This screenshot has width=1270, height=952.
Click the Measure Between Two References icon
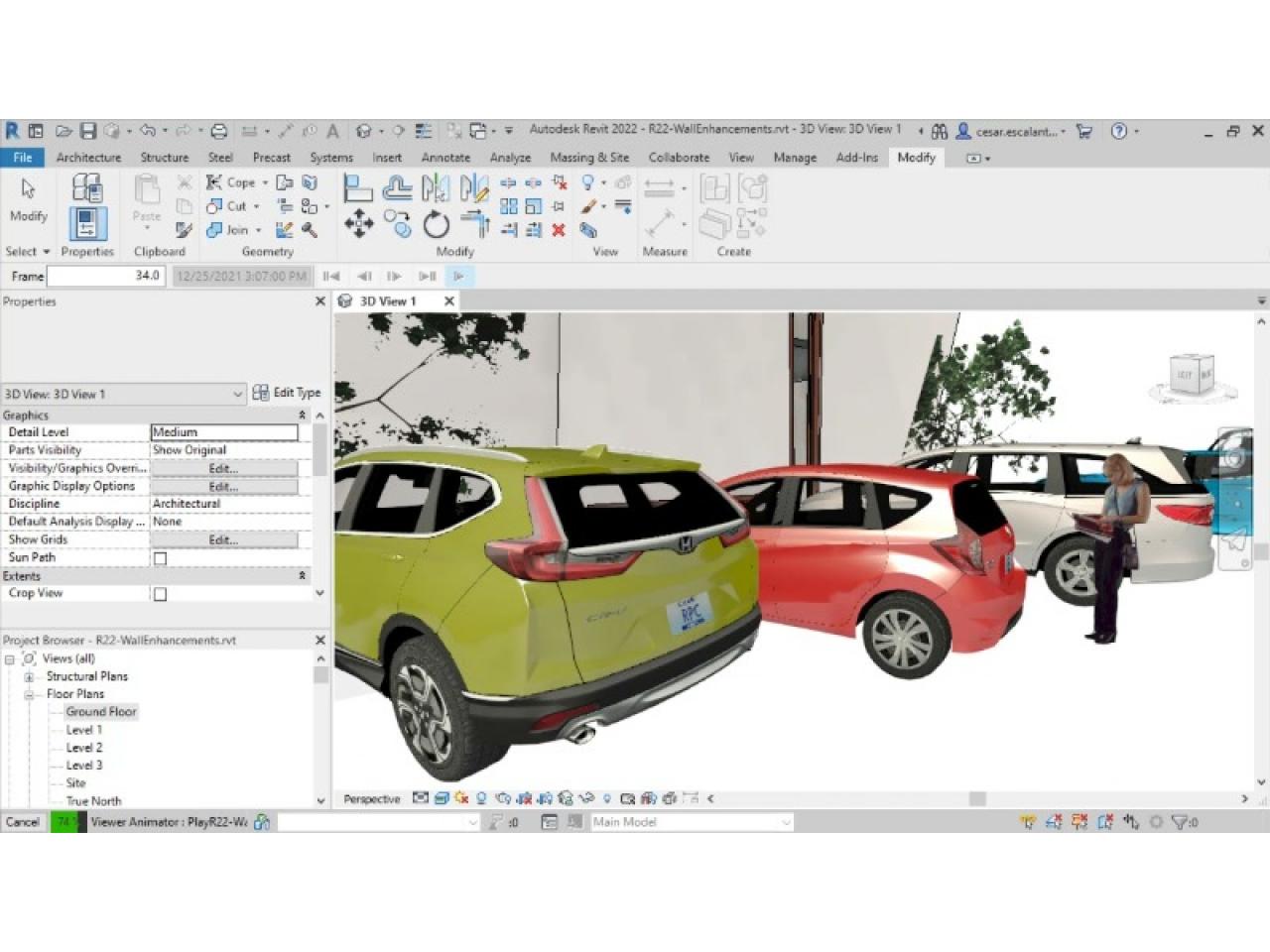pyautogui.click(x=659, y=186)
